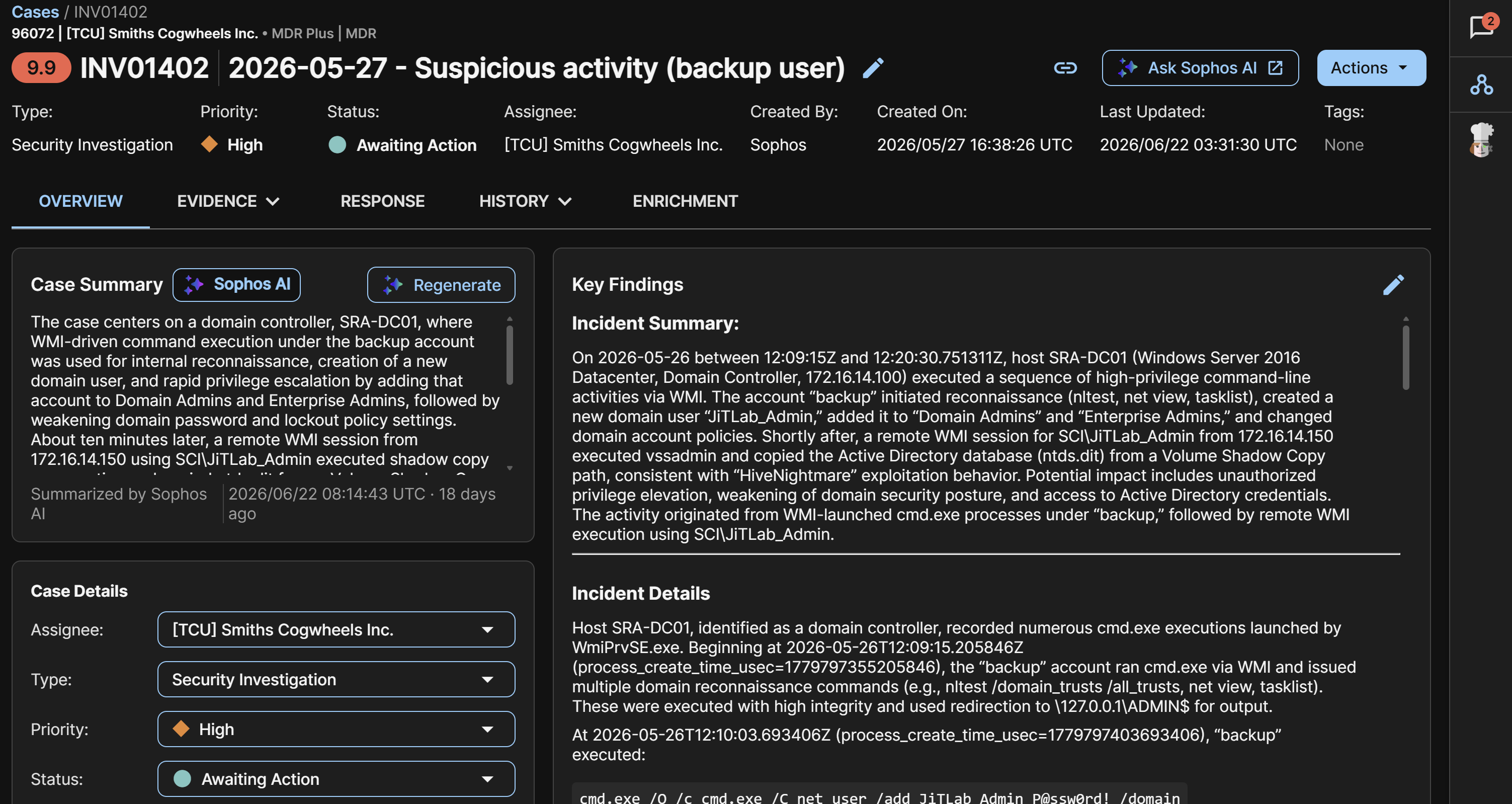Switch to the Response tab
This screenshot has width=1512, height=804.
pos(383,201)
